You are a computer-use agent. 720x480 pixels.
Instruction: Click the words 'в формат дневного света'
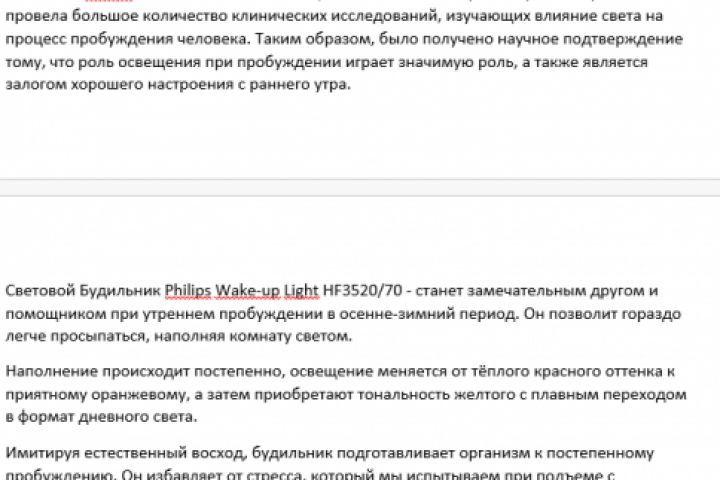click(x=101, y=417)
